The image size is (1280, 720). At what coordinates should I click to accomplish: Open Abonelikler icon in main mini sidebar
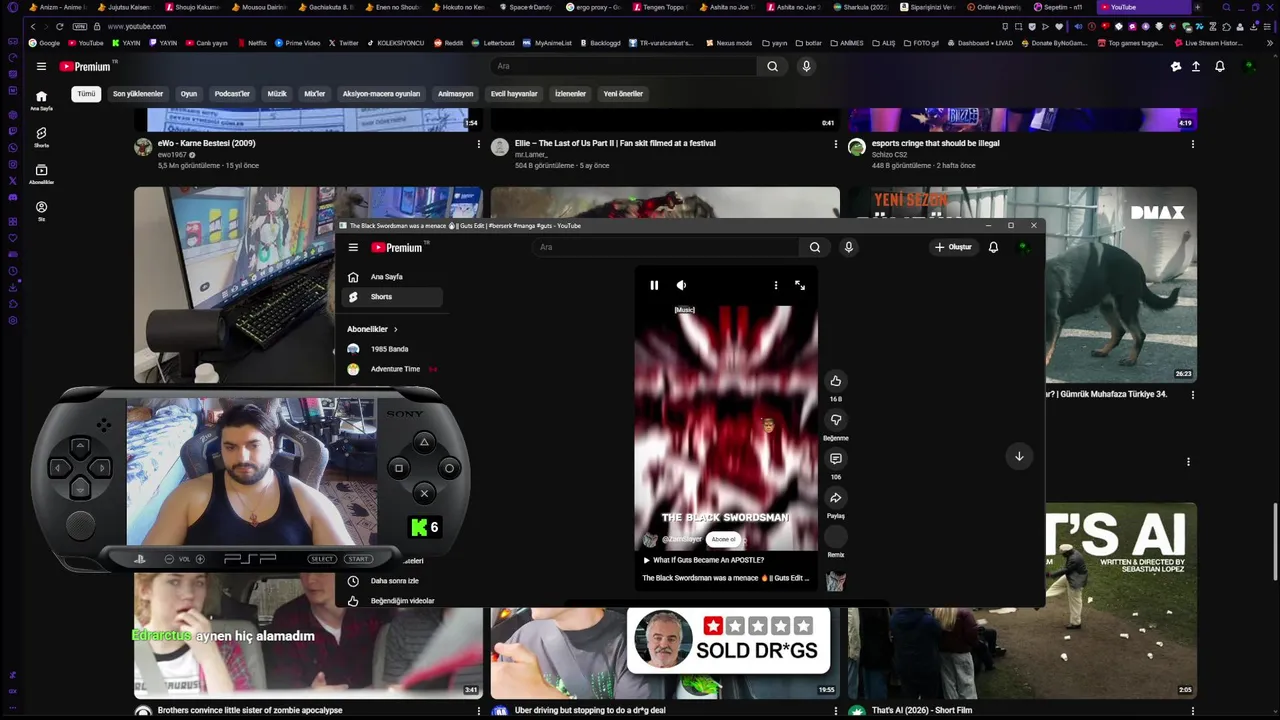[x=41, y=174]
